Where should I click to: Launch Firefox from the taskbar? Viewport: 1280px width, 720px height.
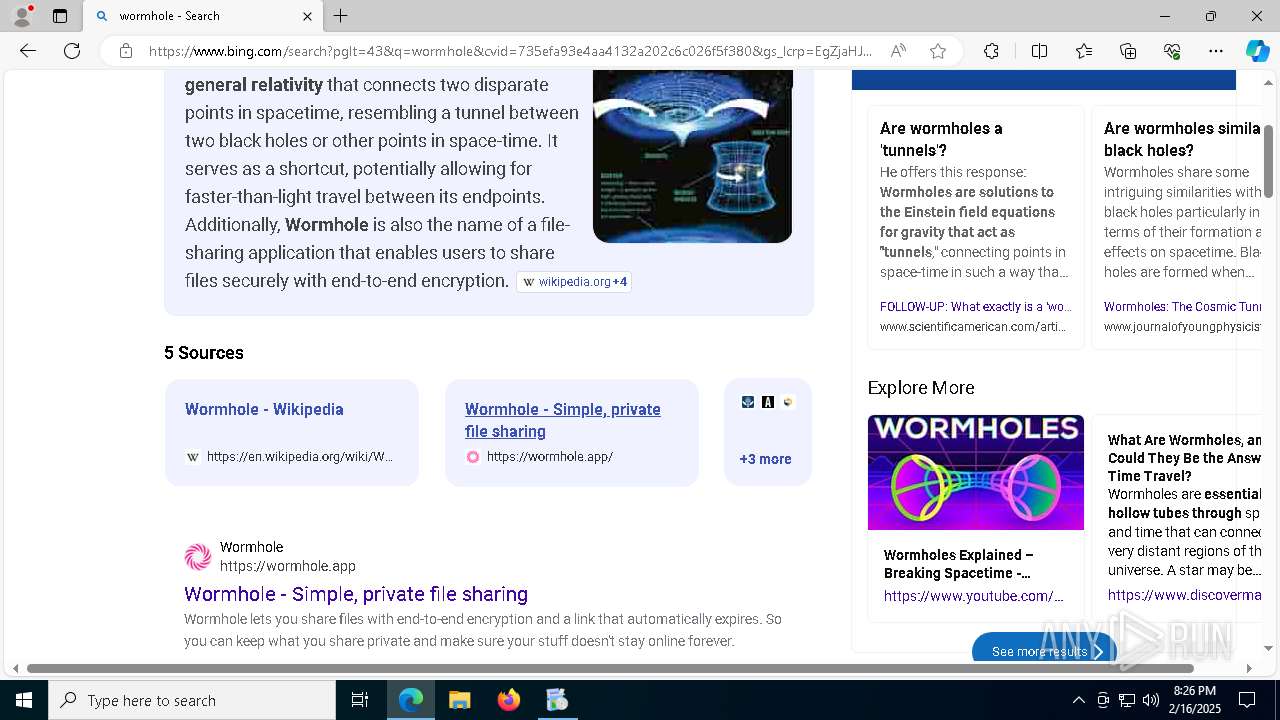508,700
